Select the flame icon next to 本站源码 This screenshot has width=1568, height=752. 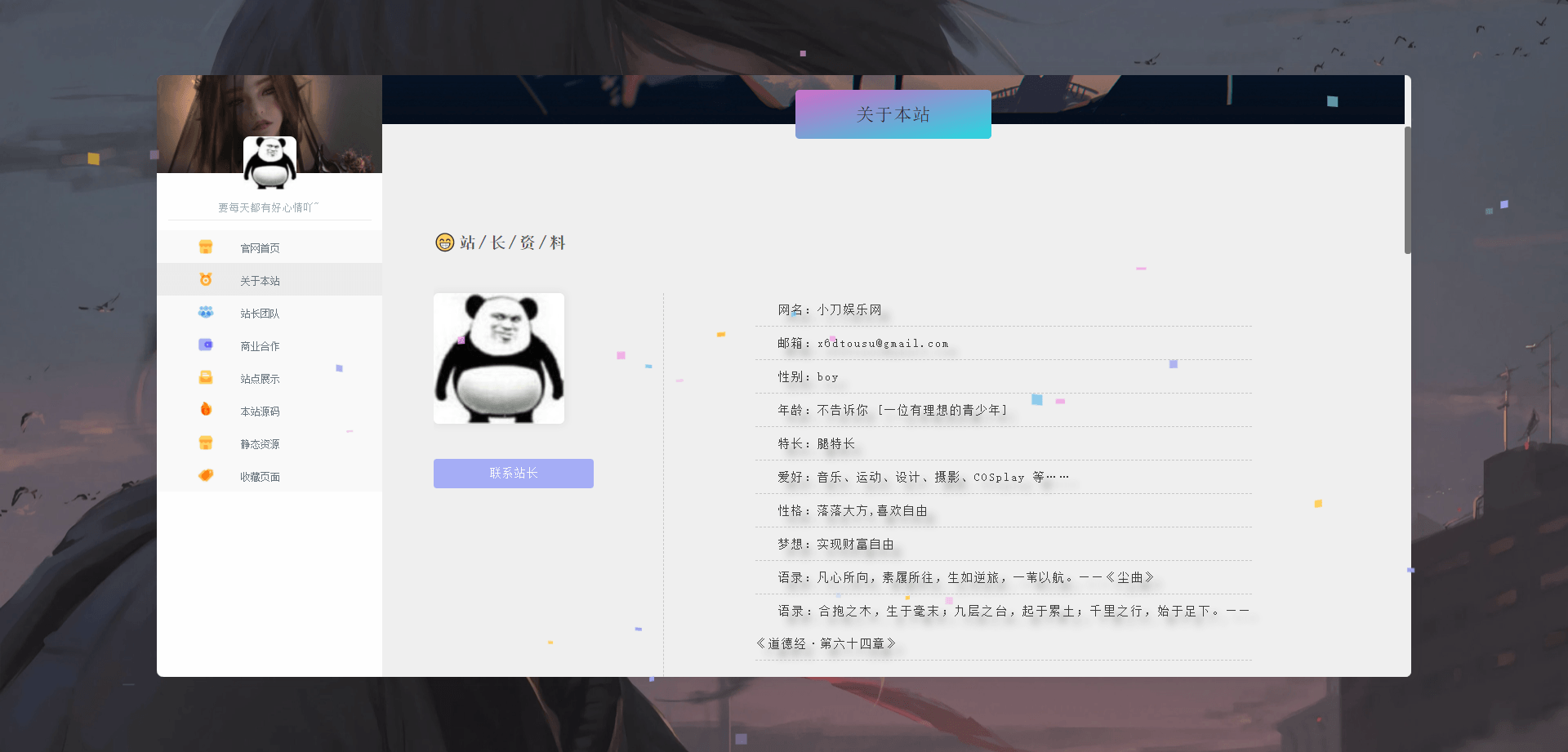pyautogui.click(x=206, y=410)
